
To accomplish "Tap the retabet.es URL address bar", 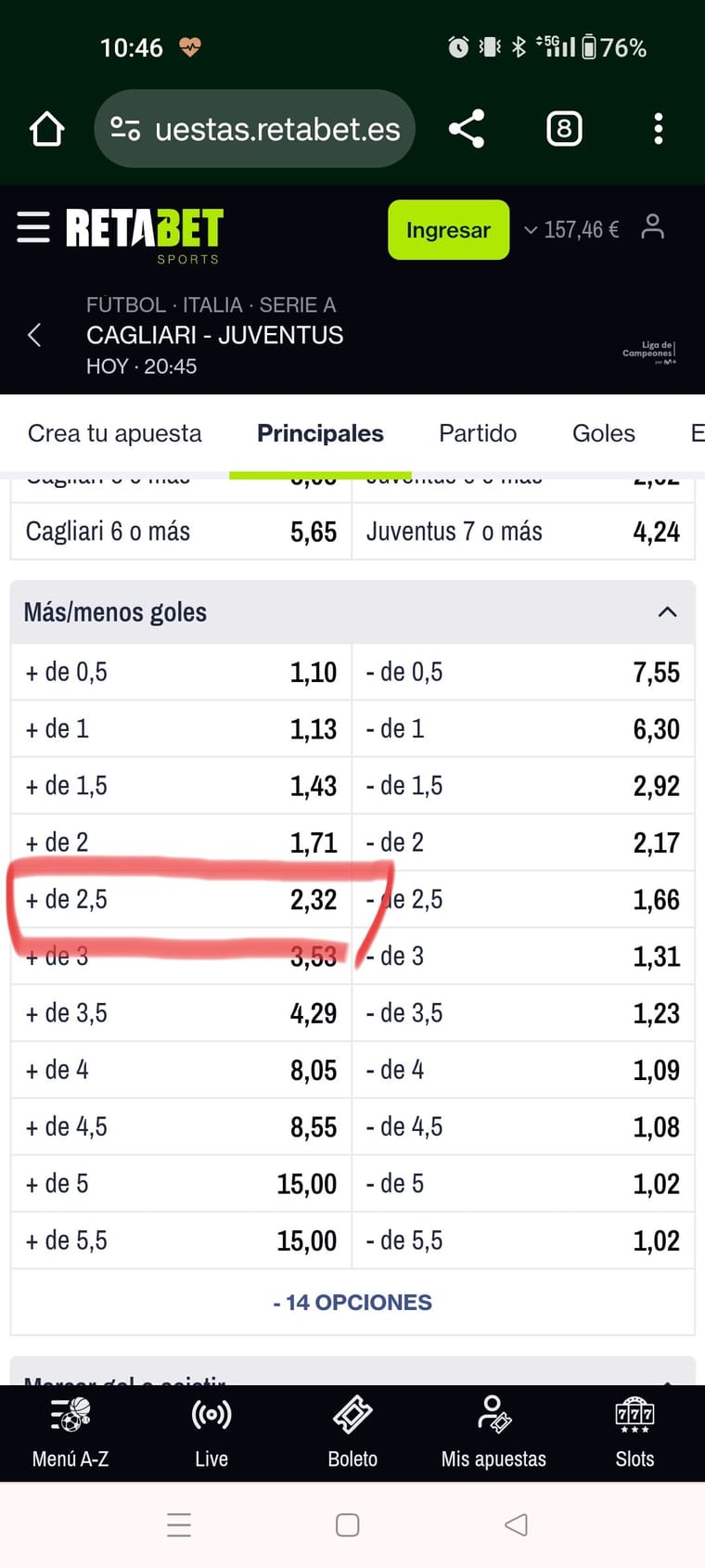I will 254,129.
